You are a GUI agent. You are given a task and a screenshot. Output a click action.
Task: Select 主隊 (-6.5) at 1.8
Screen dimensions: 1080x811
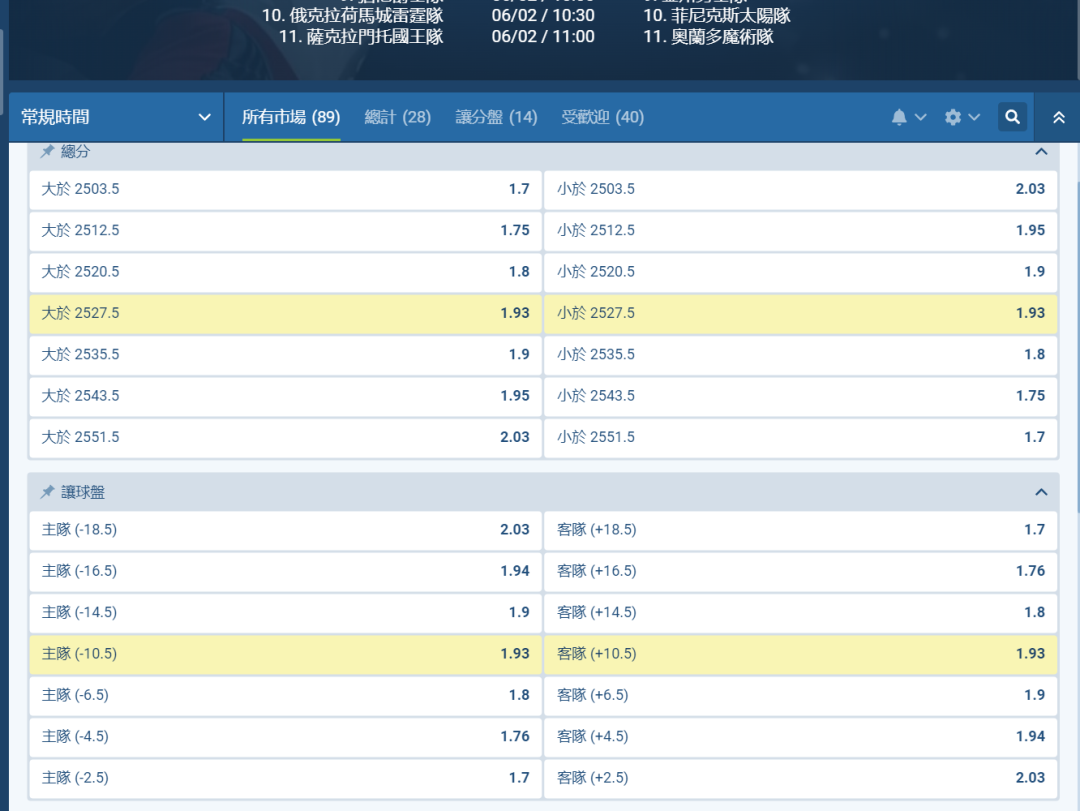click(x=286, y=695)
